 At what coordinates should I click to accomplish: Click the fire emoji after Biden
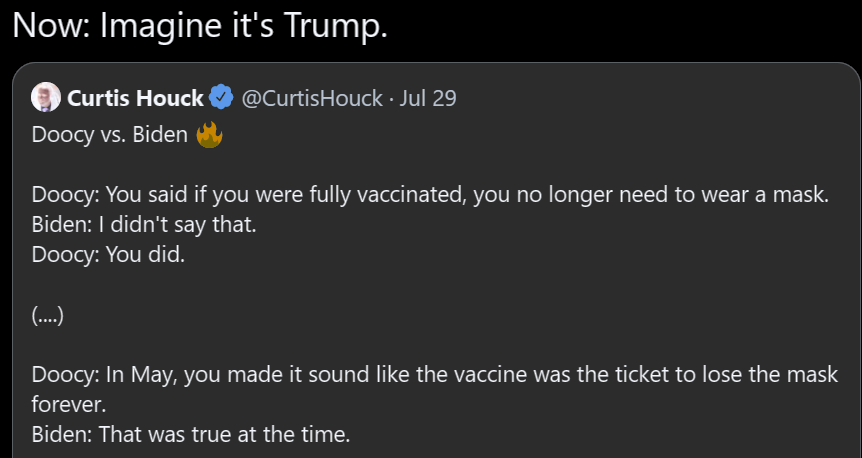[x=209, y=134]
